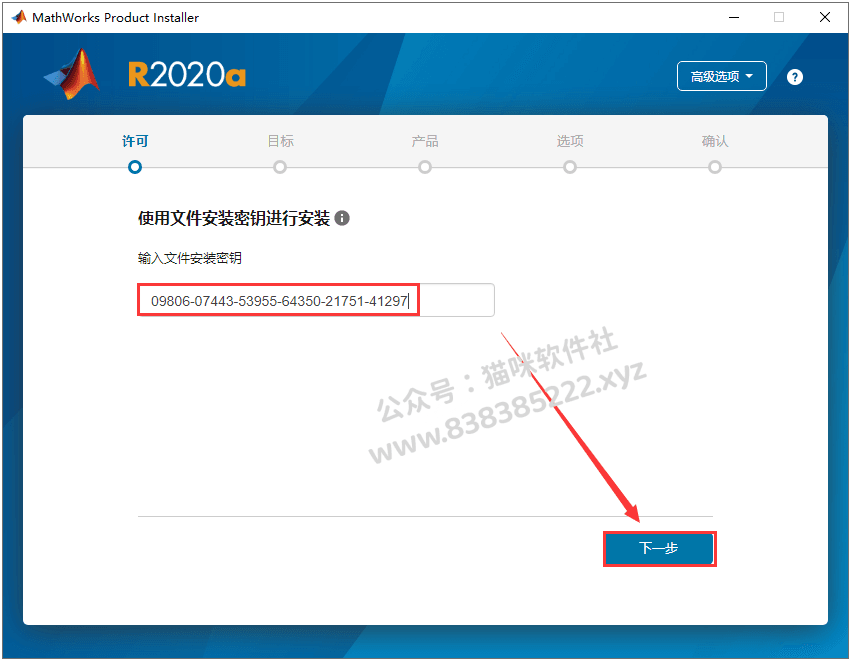Open the 高级选项 dropdown
The image size is (854, 663).
coord(721,76)
